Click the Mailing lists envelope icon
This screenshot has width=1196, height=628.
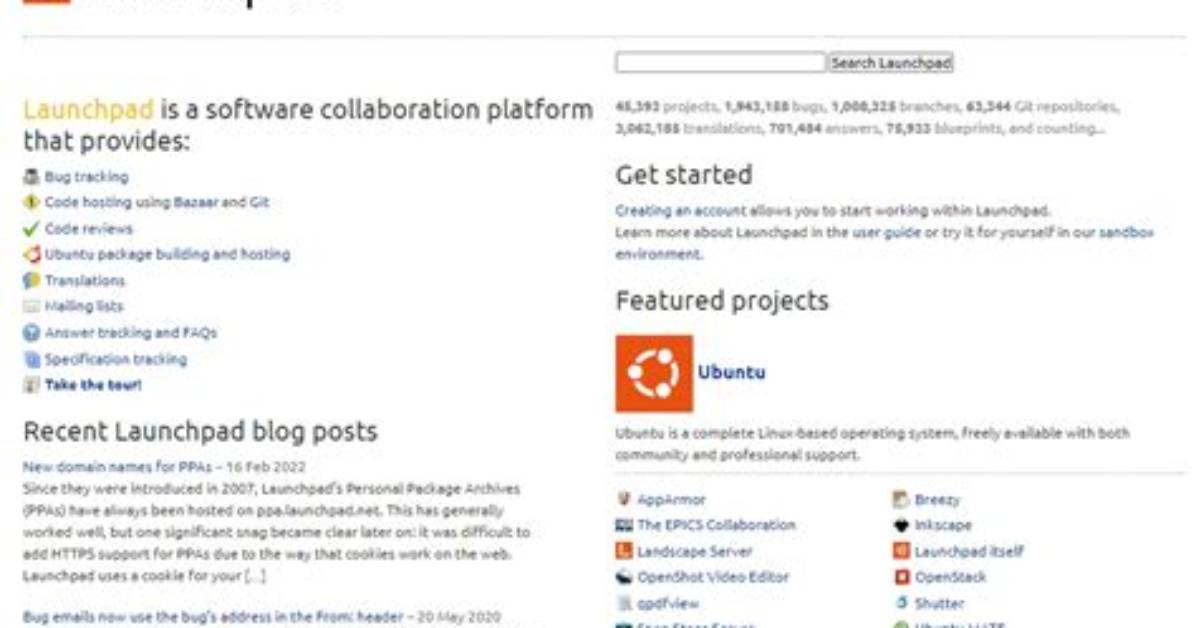coord(31,306)
